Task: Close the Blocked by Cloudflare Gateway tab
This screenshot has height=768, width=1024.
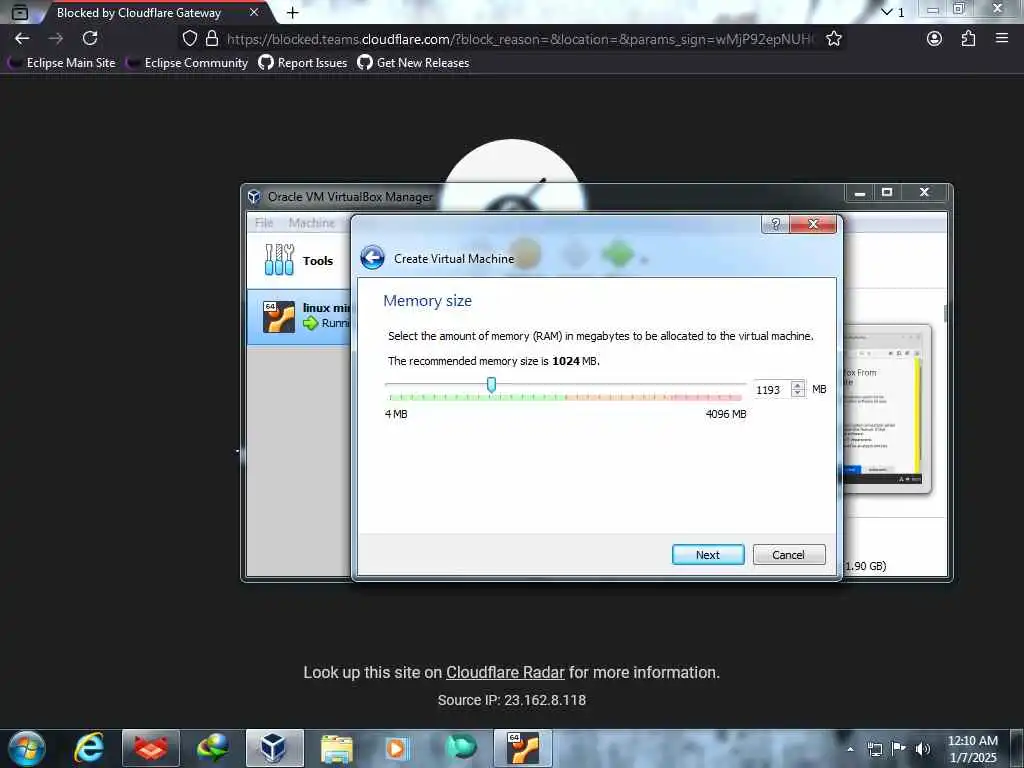Action: pos(254,12)
